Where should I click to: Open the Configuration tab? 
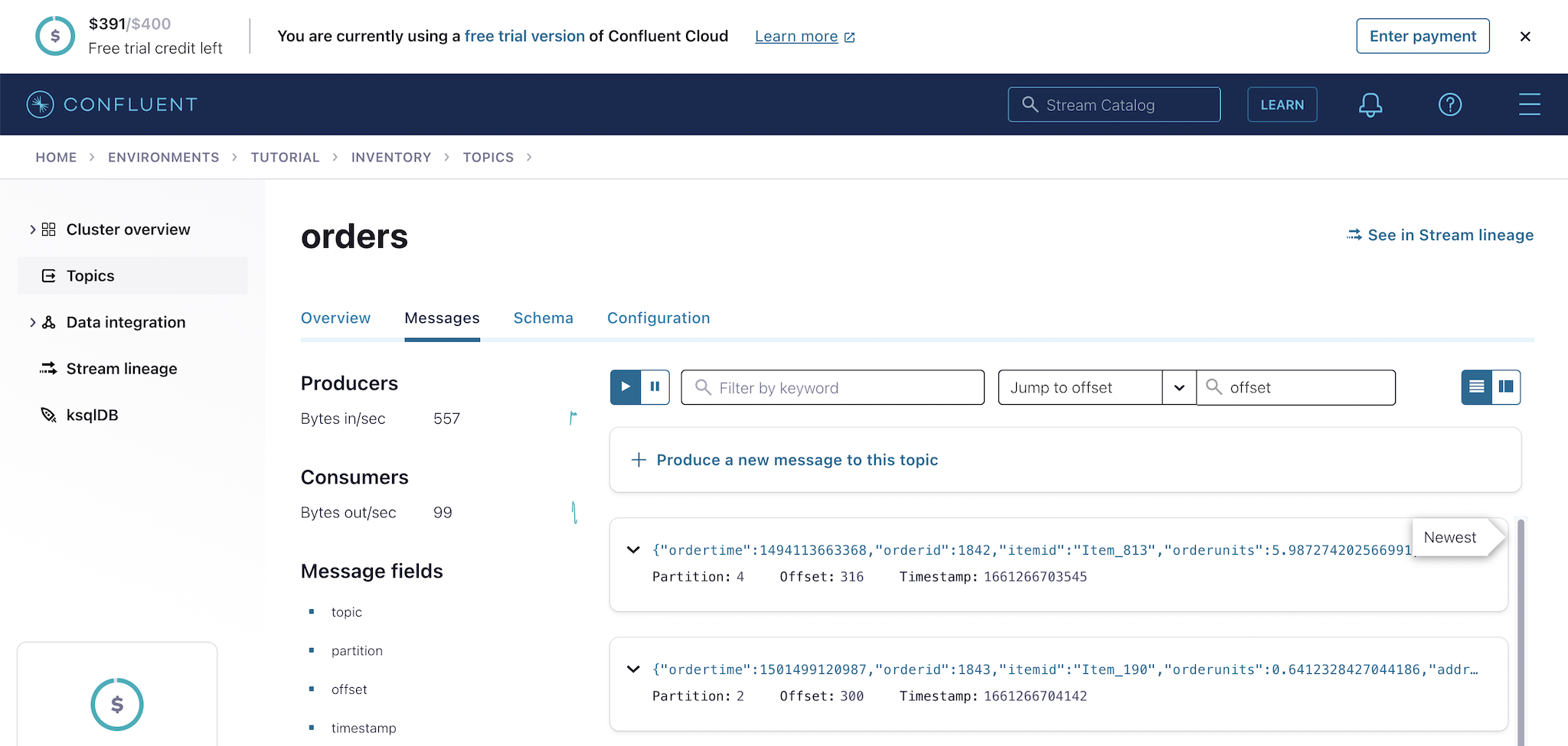658,318
